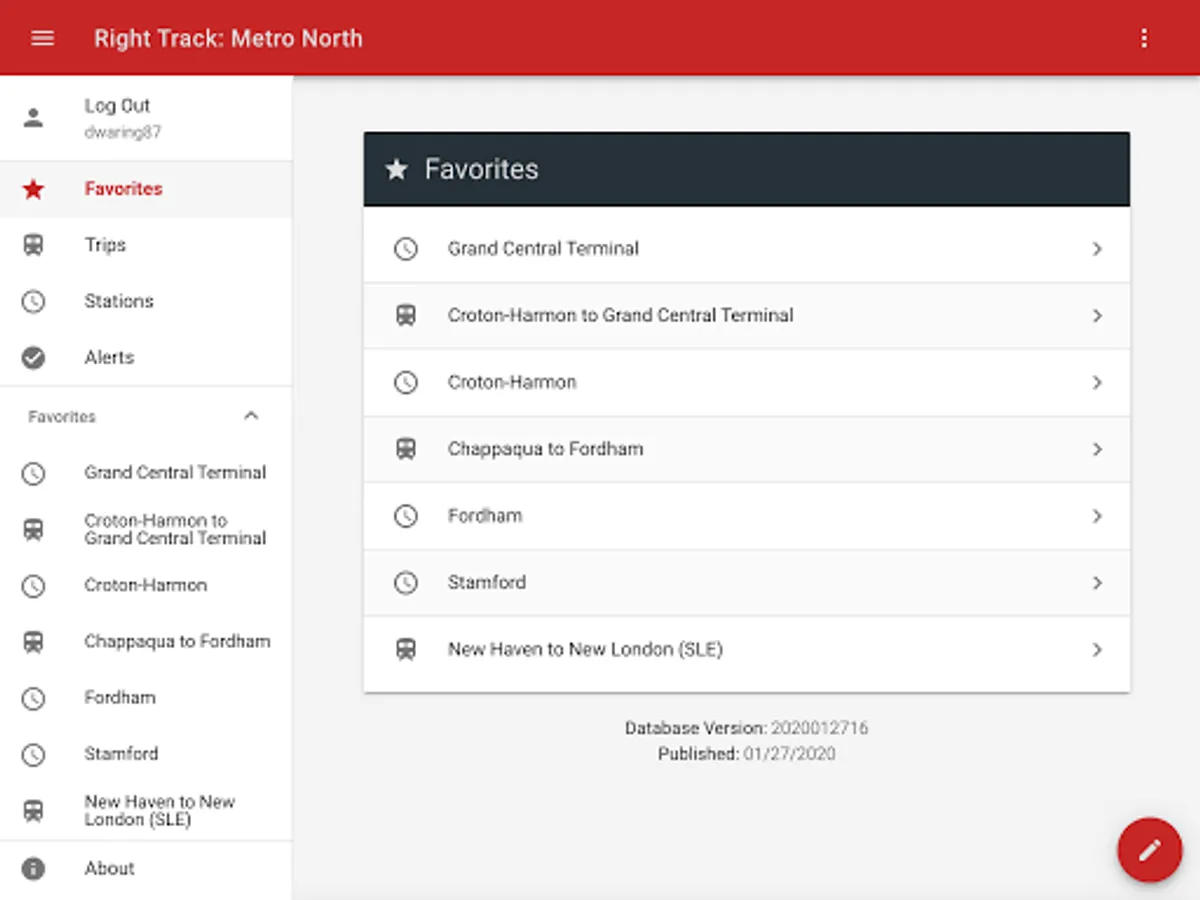Open sidebar favorite Croton-Harmon to Grand Central Terminal

point(146,529)
